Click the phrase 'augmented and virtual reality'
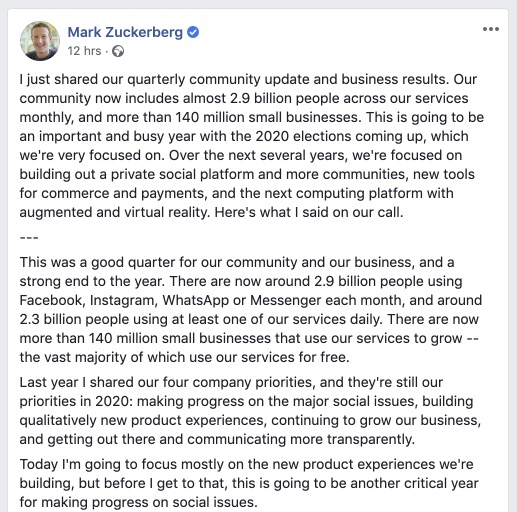The width and height of the screenshot is (517, 512). coord(115,213)
